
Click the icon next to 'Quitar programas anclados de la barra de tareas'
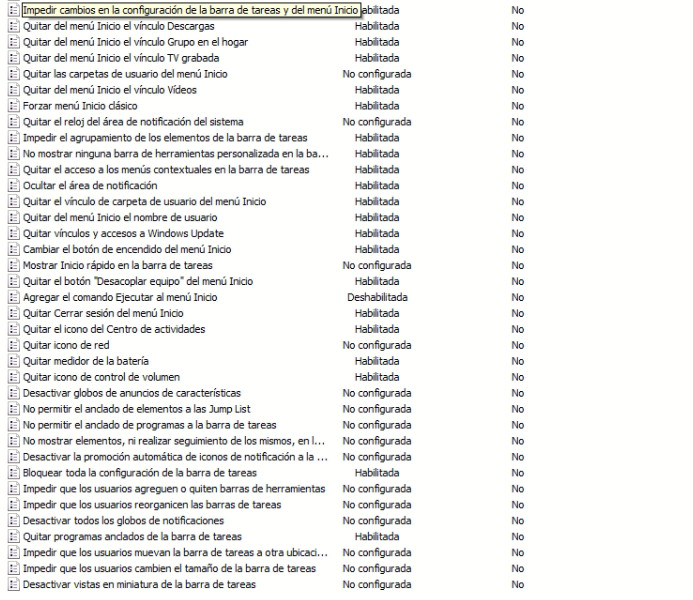pyautogui.click(x=14, y=536)
